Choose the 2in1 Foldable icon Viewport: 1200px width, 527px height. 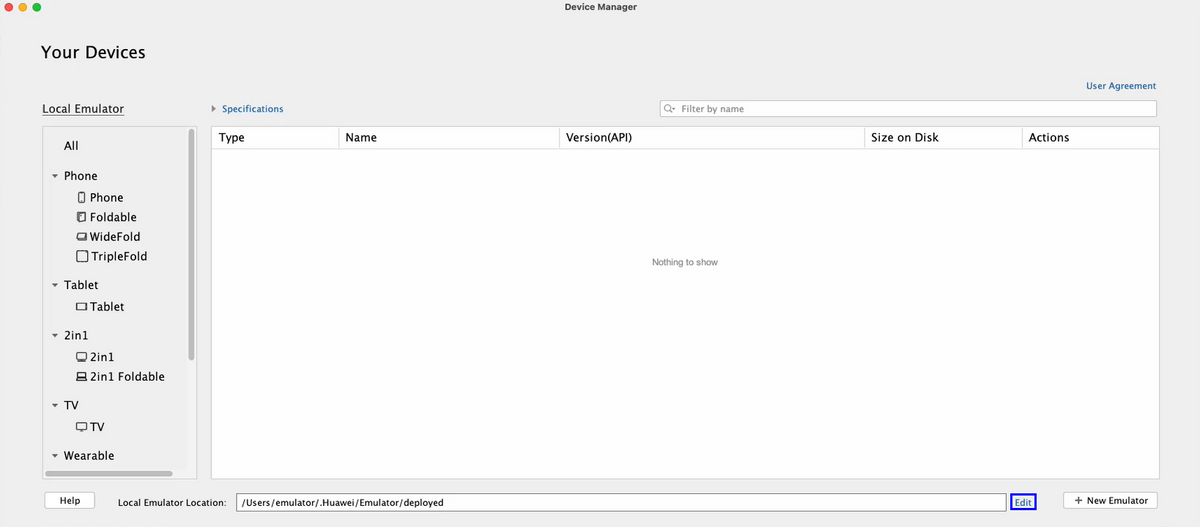tap(82, 377)
